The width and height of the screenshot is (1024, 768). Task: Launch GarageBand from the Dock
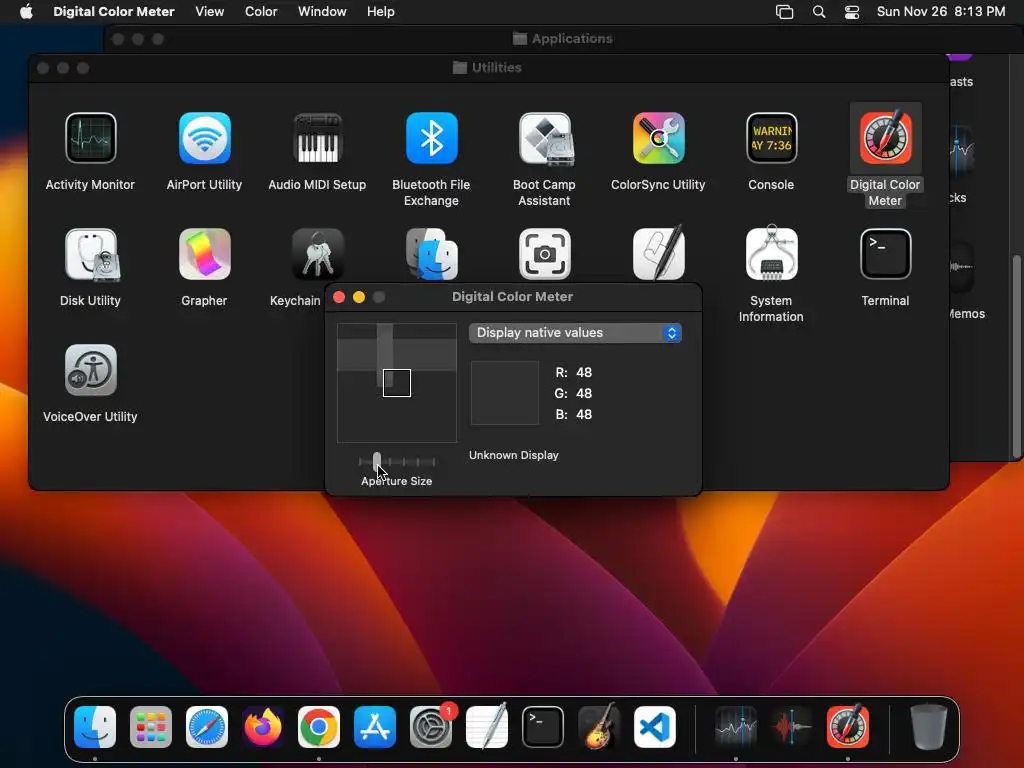599,727
